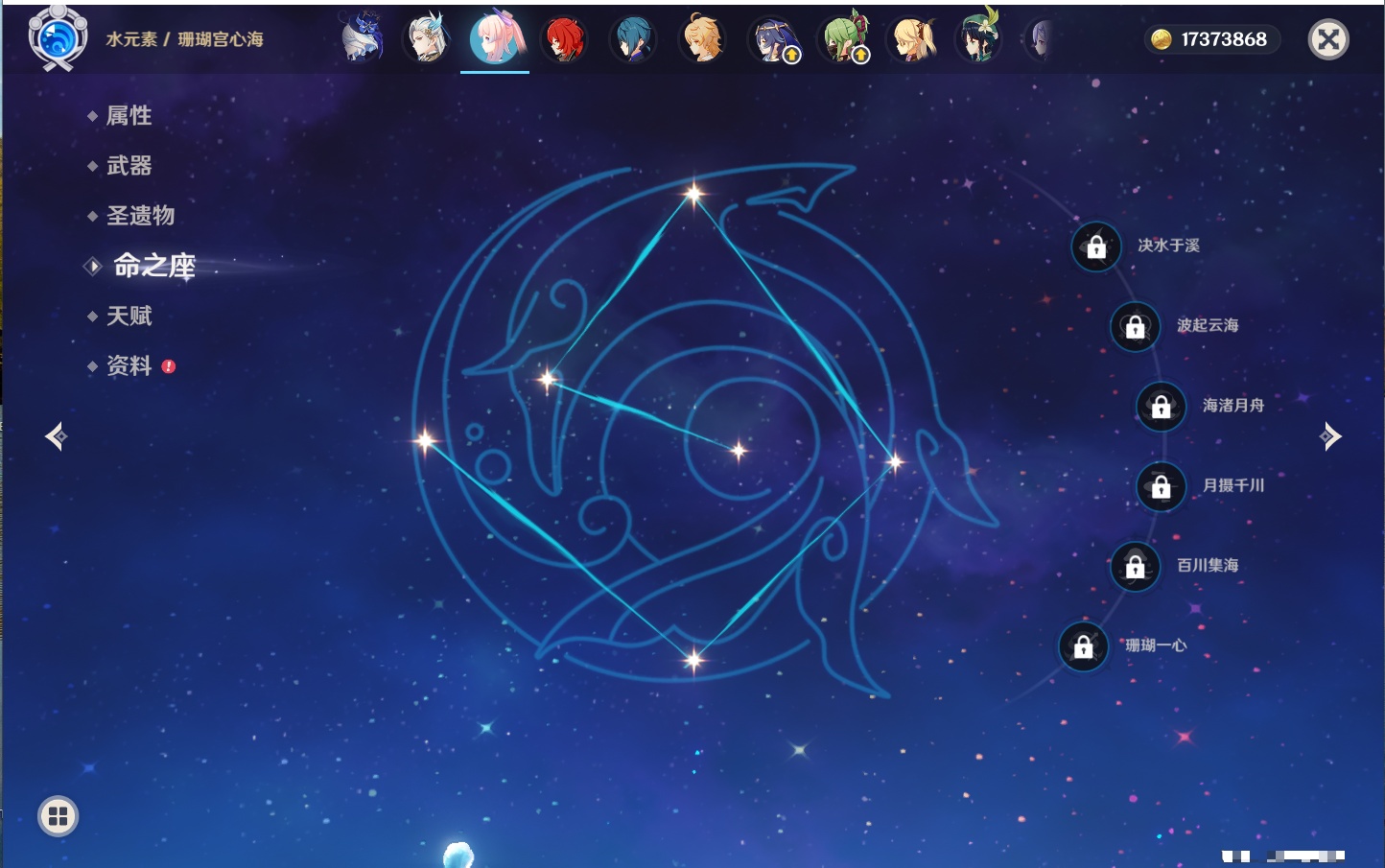The image size is (1385, 868).
Task: Click the 17373868 Mora amount
Action: 1224,39
